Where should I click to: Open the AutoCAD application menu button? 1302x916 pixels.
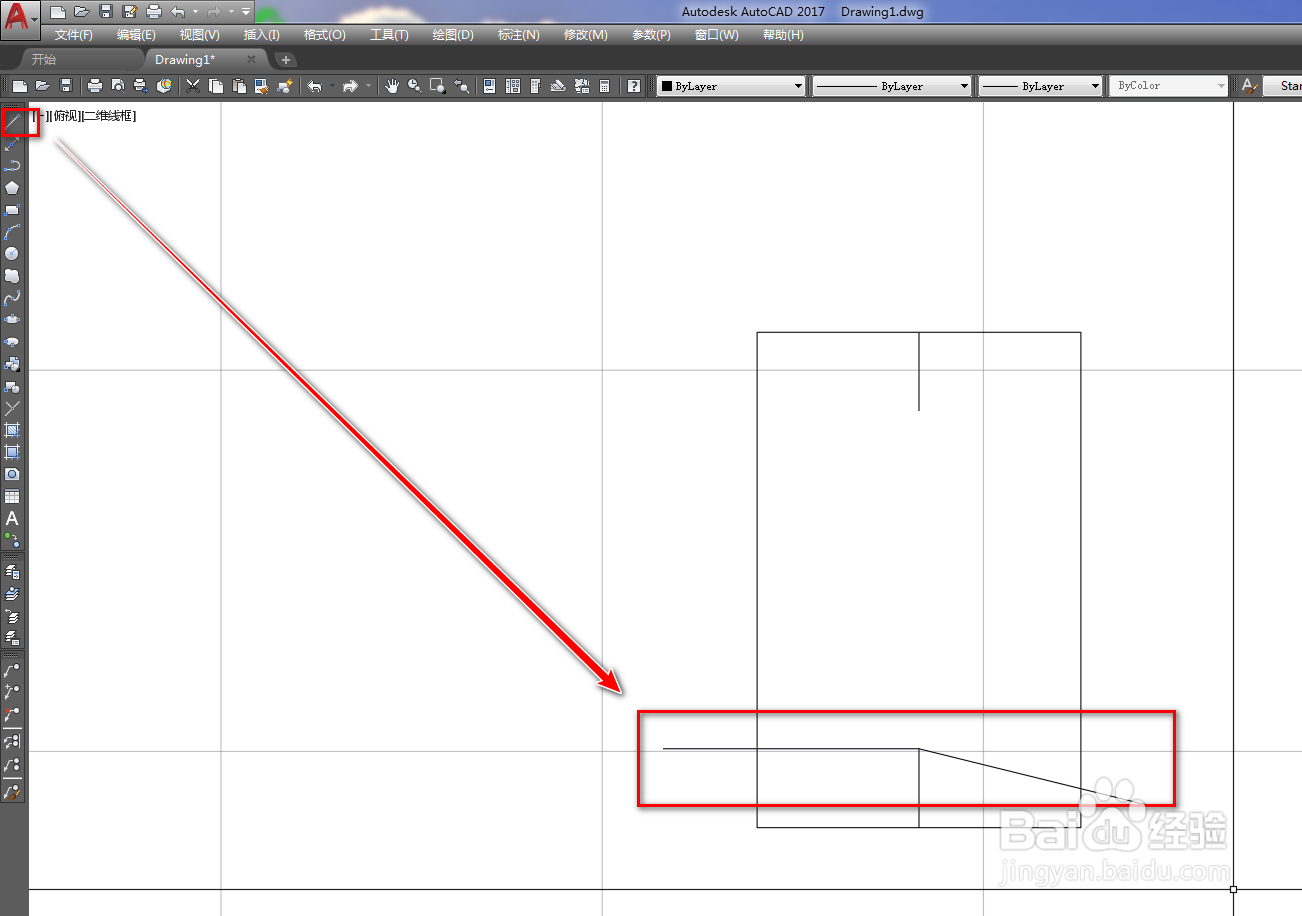[x=20, y=19]
